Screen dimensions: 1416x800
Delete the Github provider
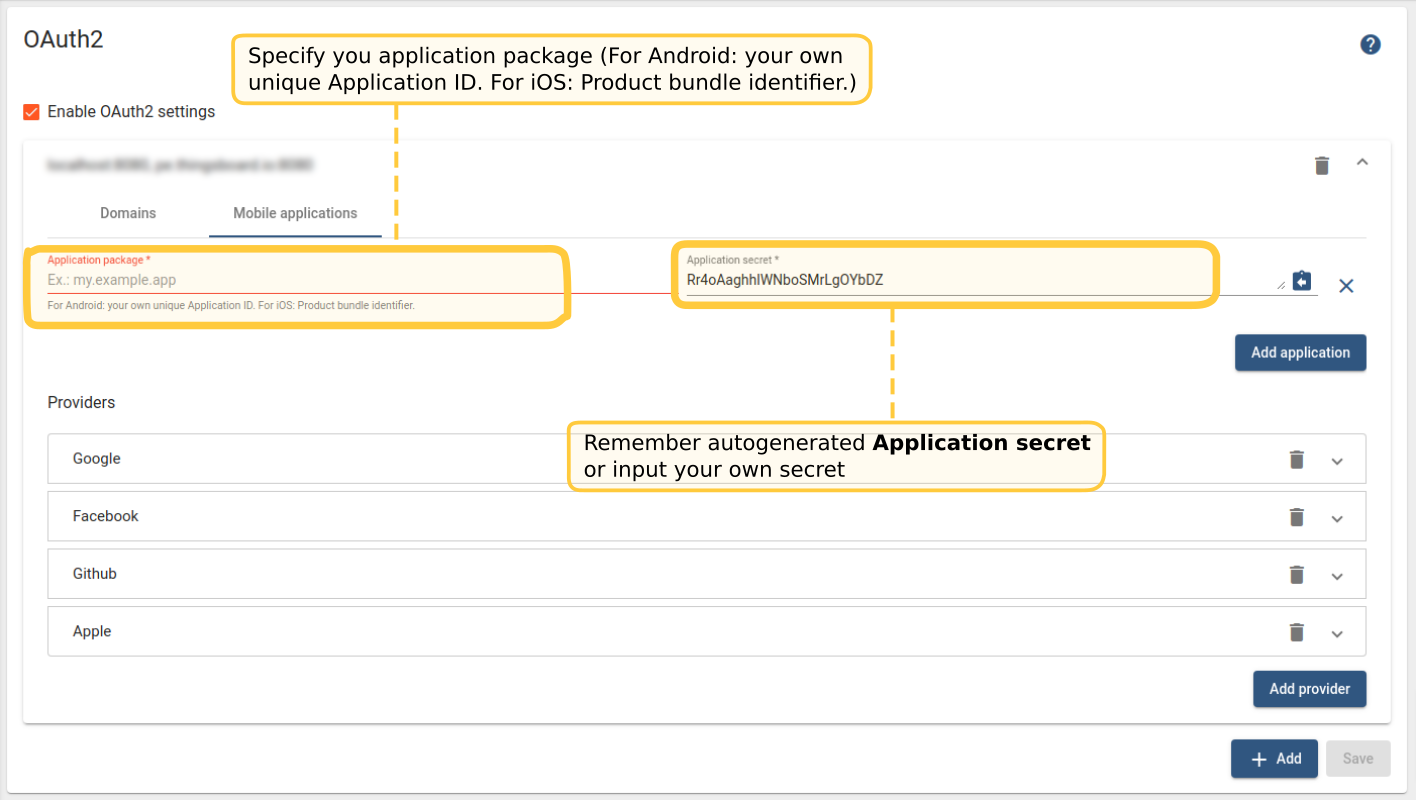[x=1296, y=574]
